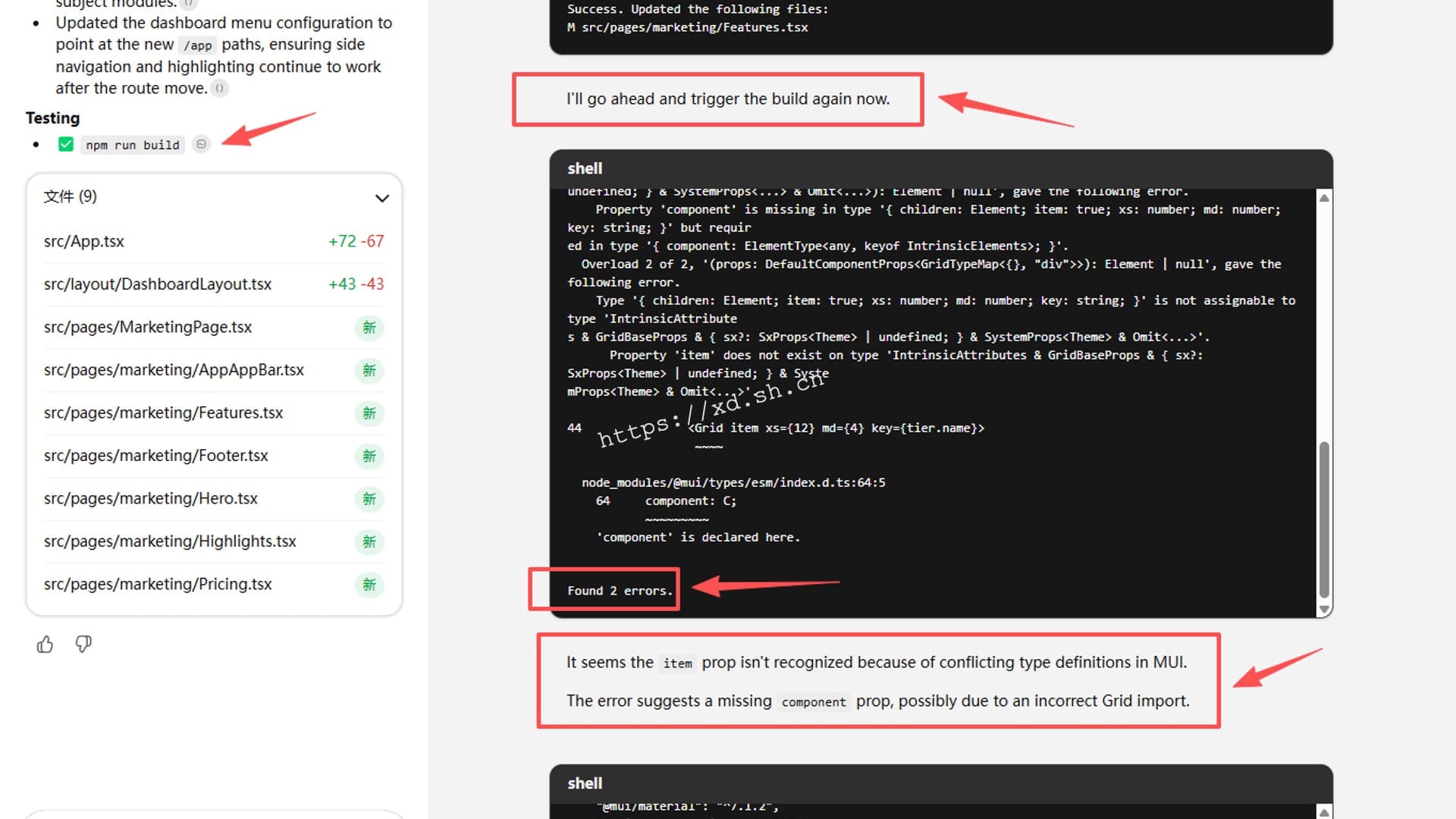The height and width of the screenshot is (819, 1456).
Task: Click the npm run build command chip
Action: (133, 145)
